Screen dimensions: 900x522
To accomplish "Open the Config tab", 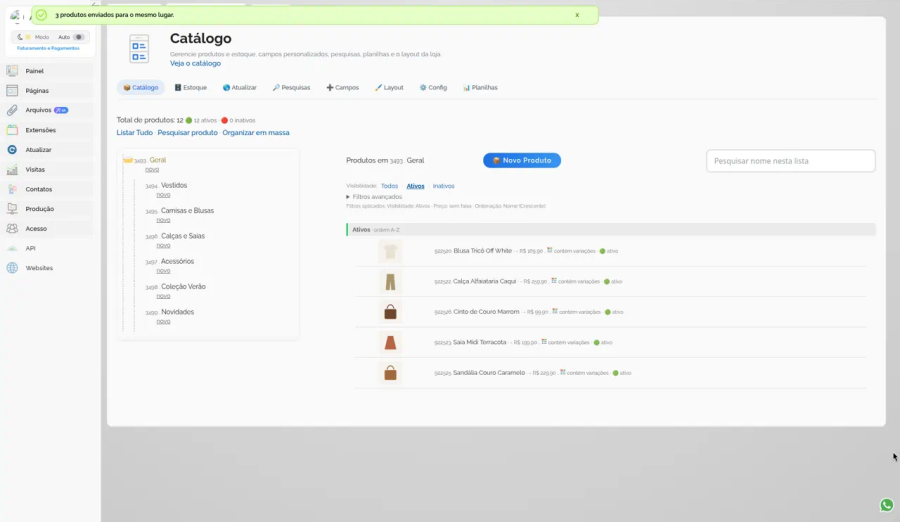I will (x=433, y=88).
